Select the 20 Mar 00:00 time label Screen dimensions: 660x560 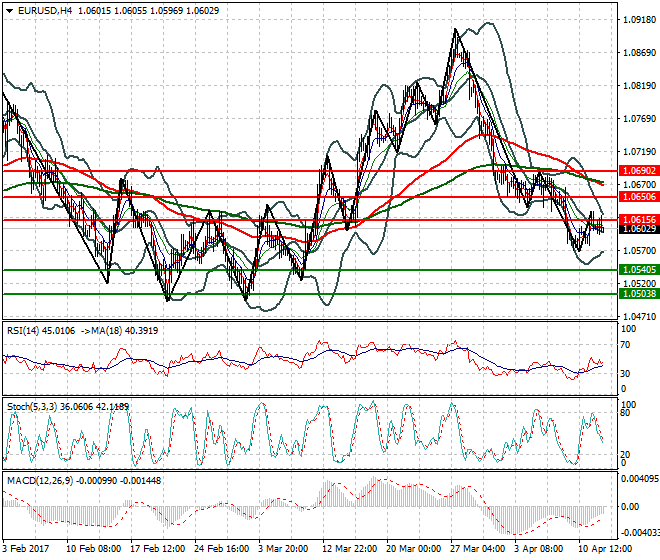tap(413, 549)
